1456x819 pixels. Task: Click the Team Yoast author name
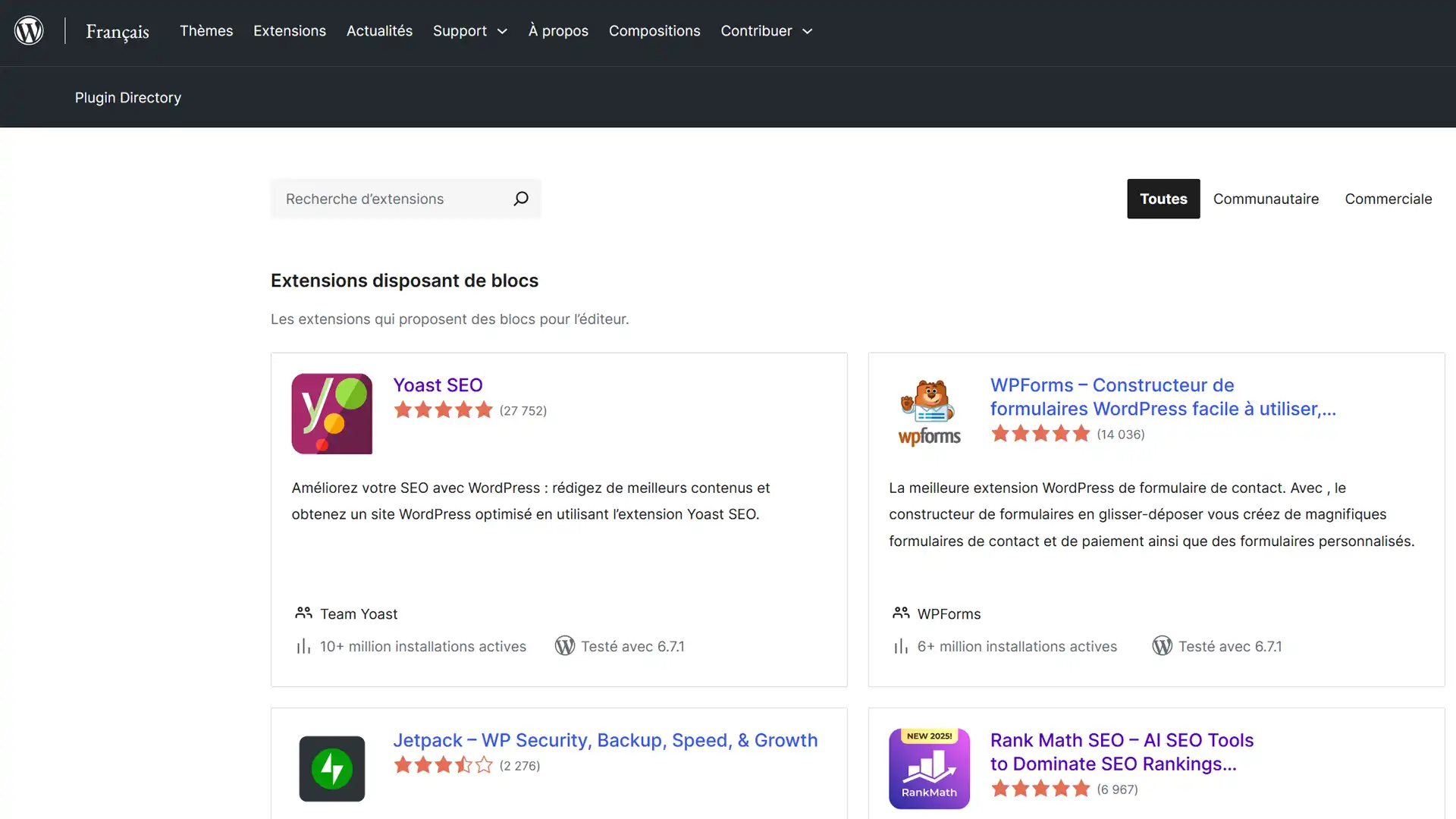tap(359, 613)
